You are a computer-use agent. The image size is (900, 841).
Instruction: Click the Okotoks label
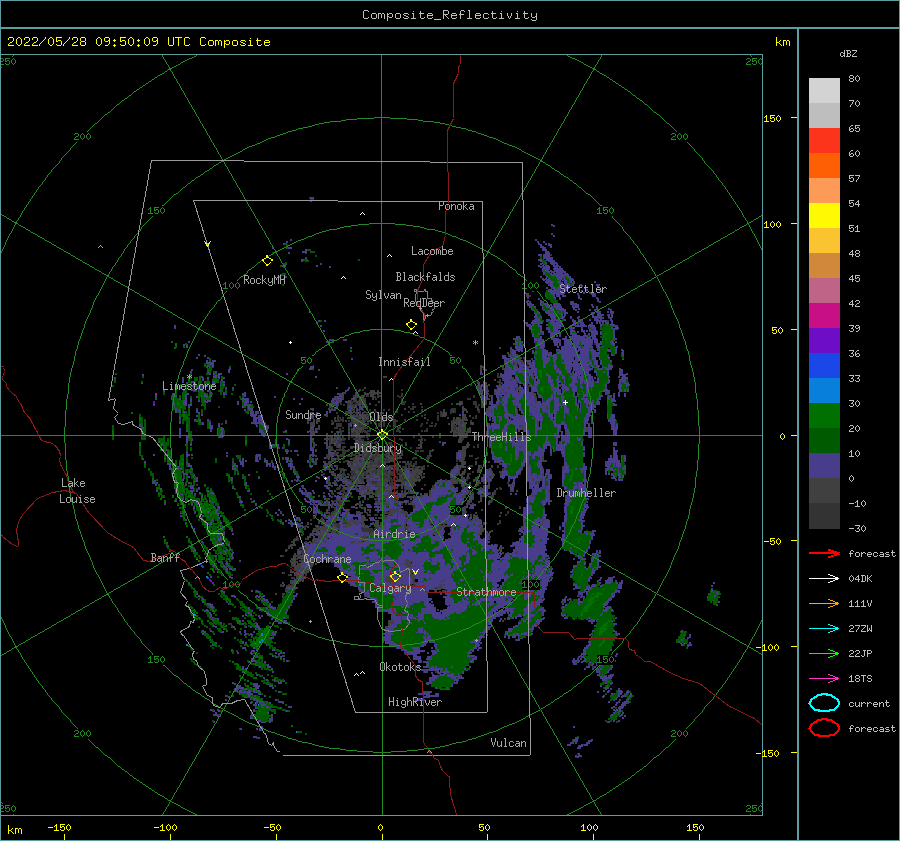[400, 667]
